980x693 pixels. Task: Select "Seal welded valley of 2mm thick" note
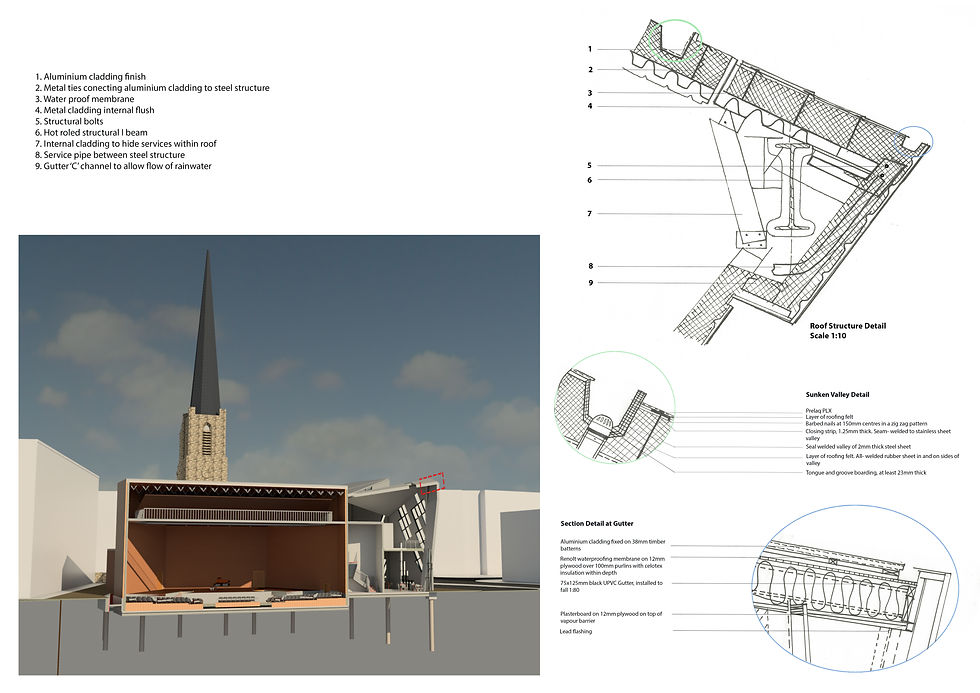[858, 447]
